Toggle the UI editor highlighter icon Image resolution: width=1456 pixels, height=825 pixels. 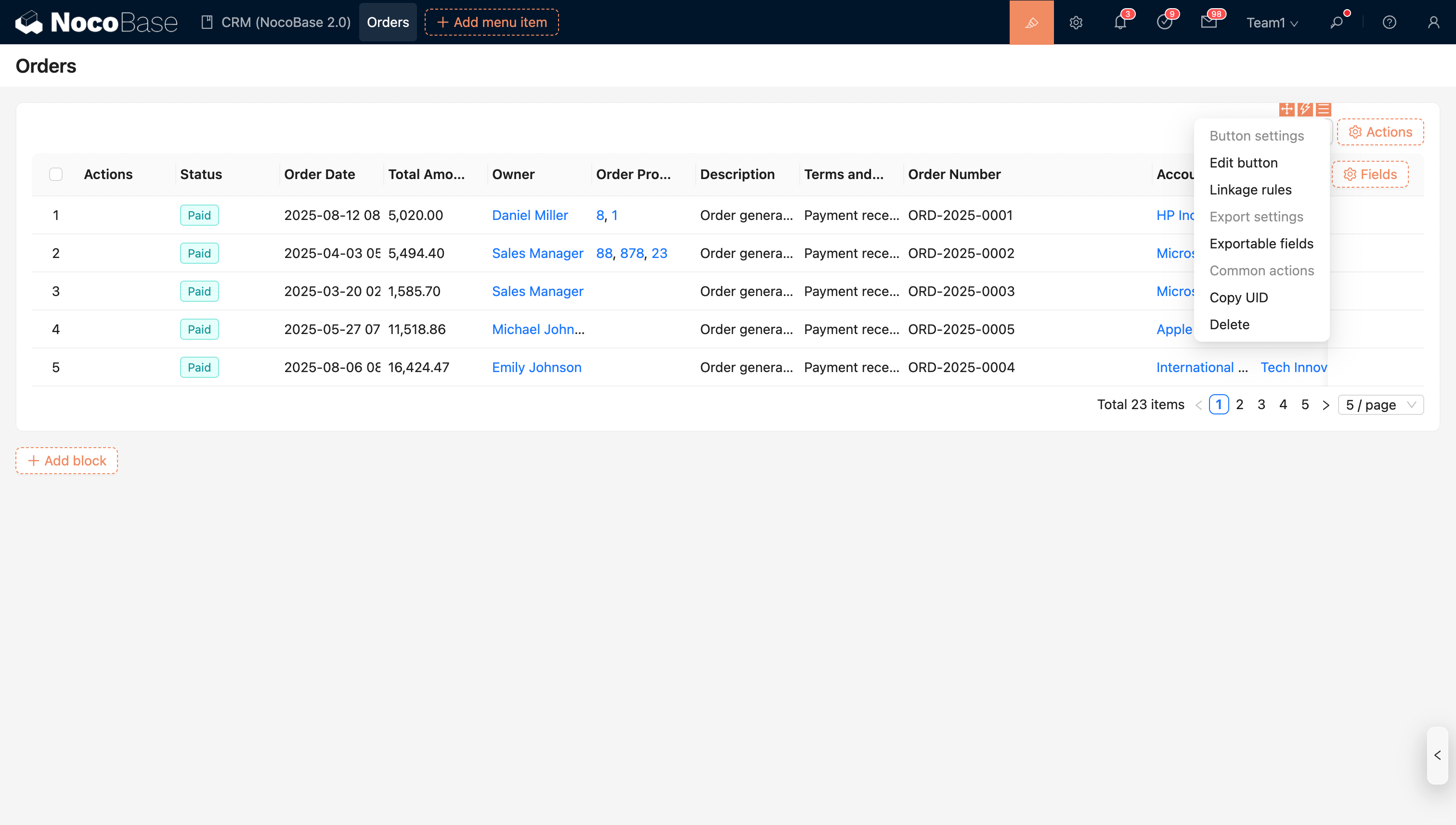click(1031, 22)
